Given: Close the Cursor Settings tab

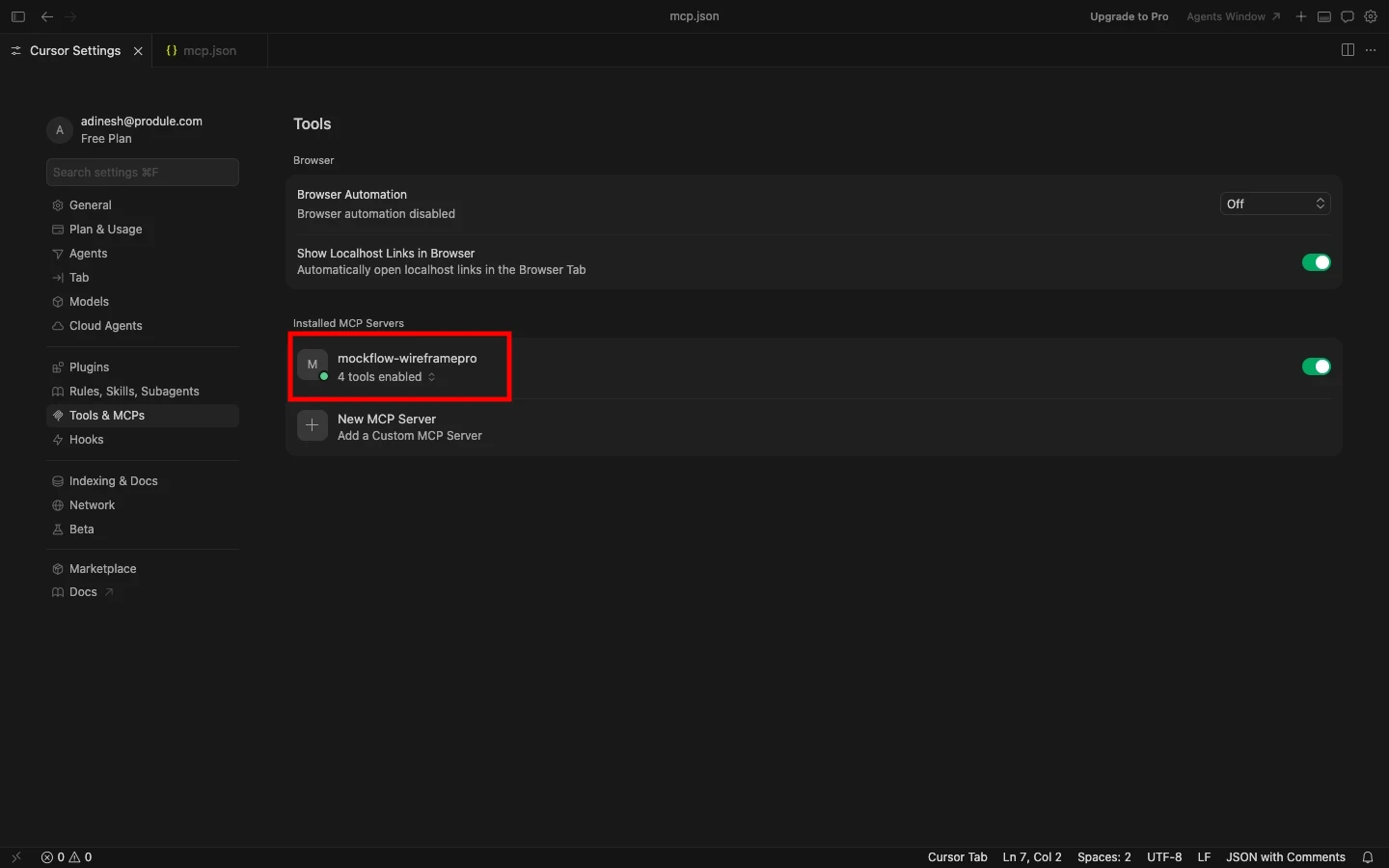Looking at the screenshot, I should pyautogui.click(x=138, y=51).
